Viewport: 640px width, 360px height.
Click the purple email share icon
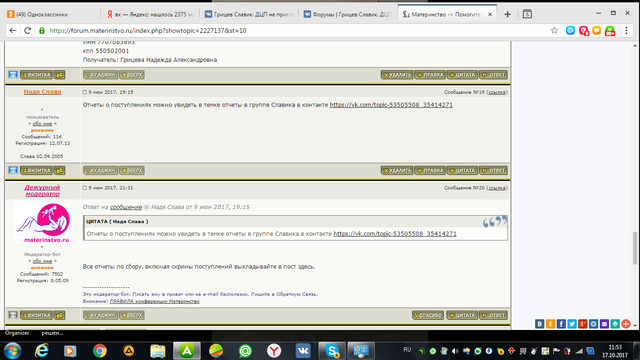coord(604,324)
